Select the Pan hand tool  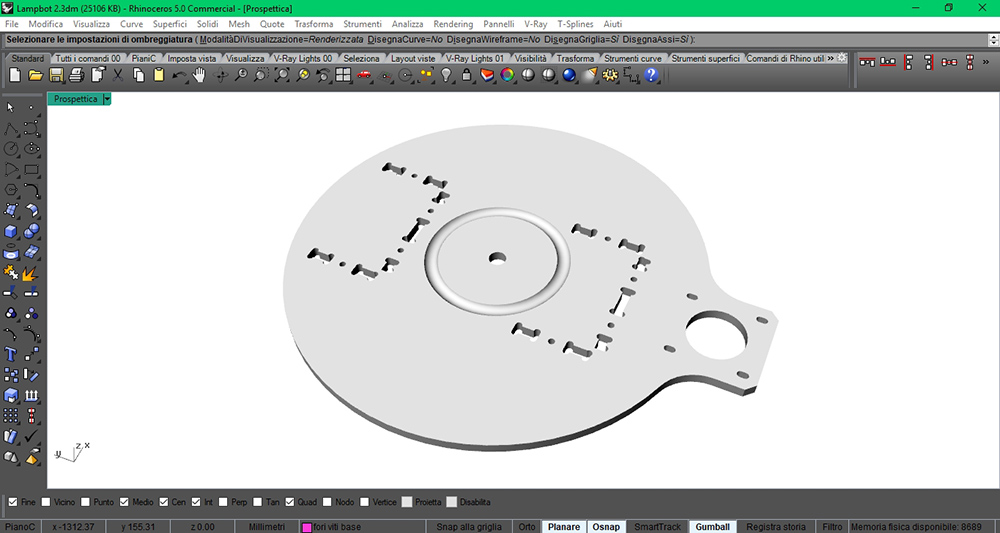200,75
